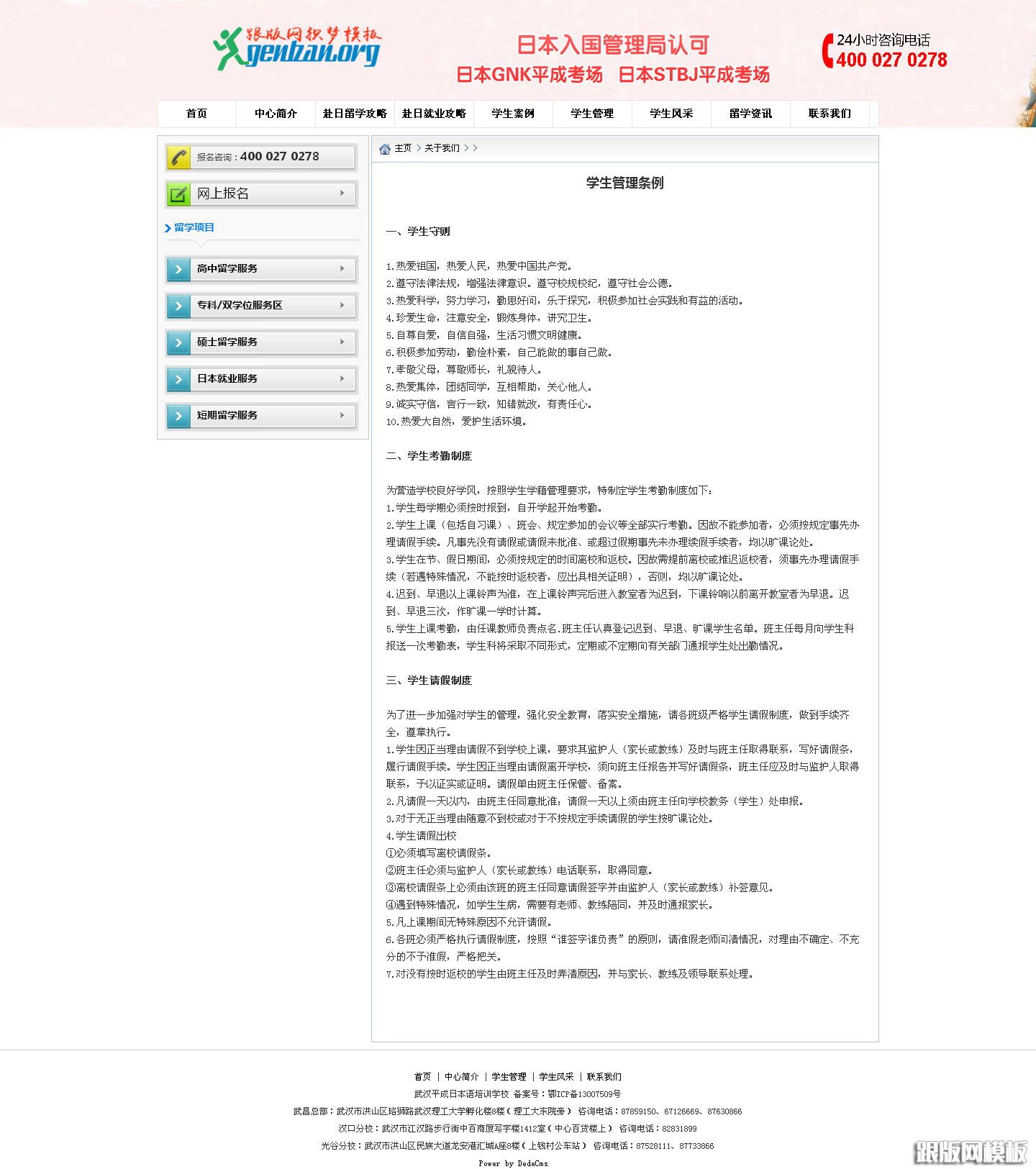
Task: Click the 网上报名 button label
Action: click(x=223, y=194)
